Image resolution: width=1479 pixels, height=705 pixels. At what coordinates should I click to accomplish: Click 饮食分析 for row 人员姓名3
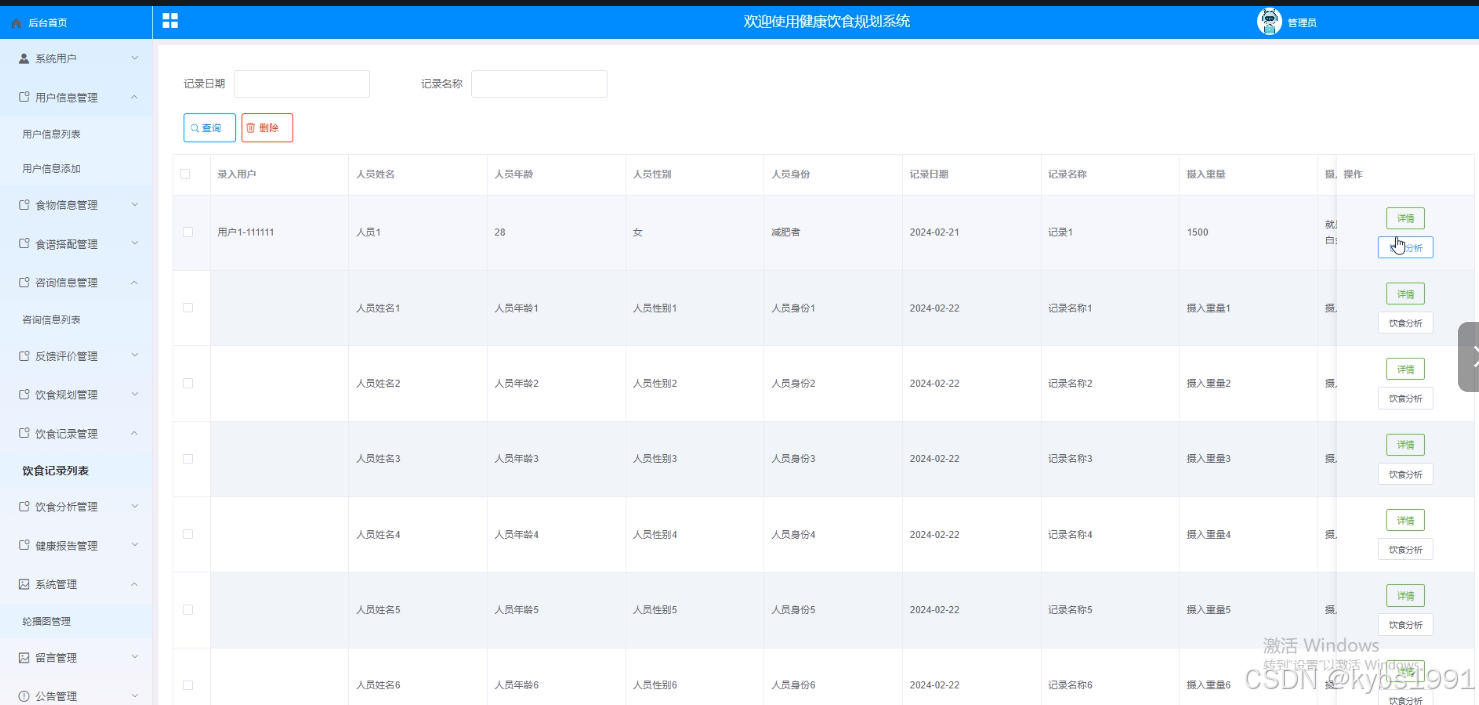click(x=1405, y=474)
